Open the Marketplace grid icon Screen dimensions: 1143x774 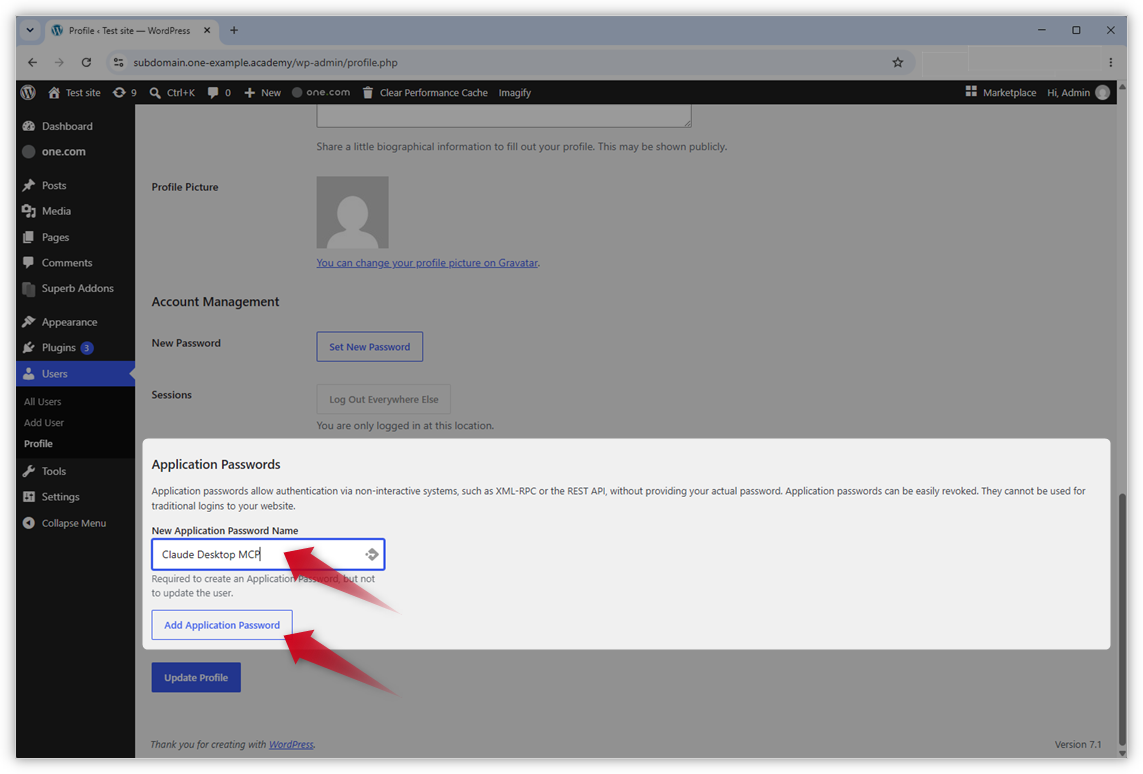[971, 91]
